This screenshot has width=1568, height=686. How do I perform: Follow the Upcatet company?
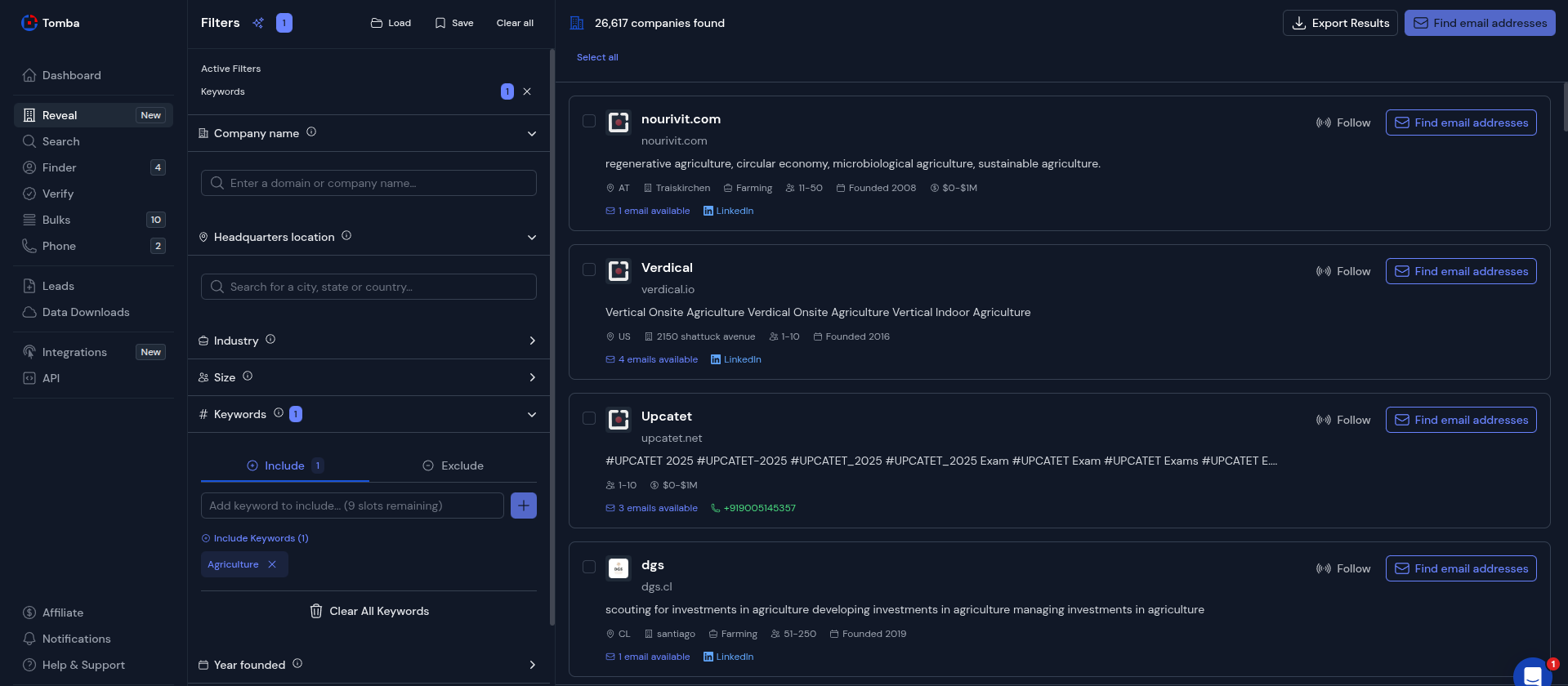pyautogui.click(x=1343, y=420)
